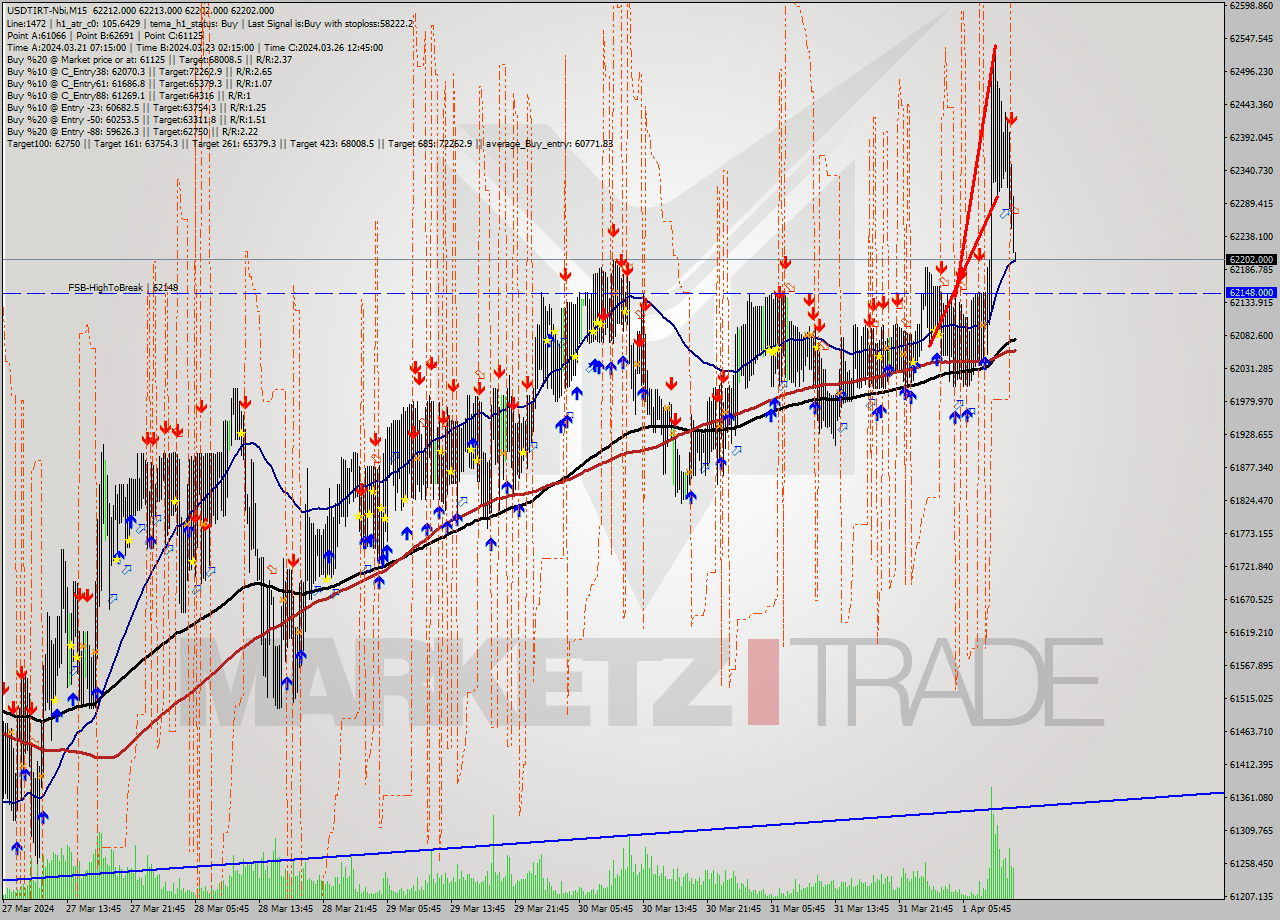Click the 62443.360 price axis label
The height and width of the screenshot is (920, 1280).
(1250, 105)
